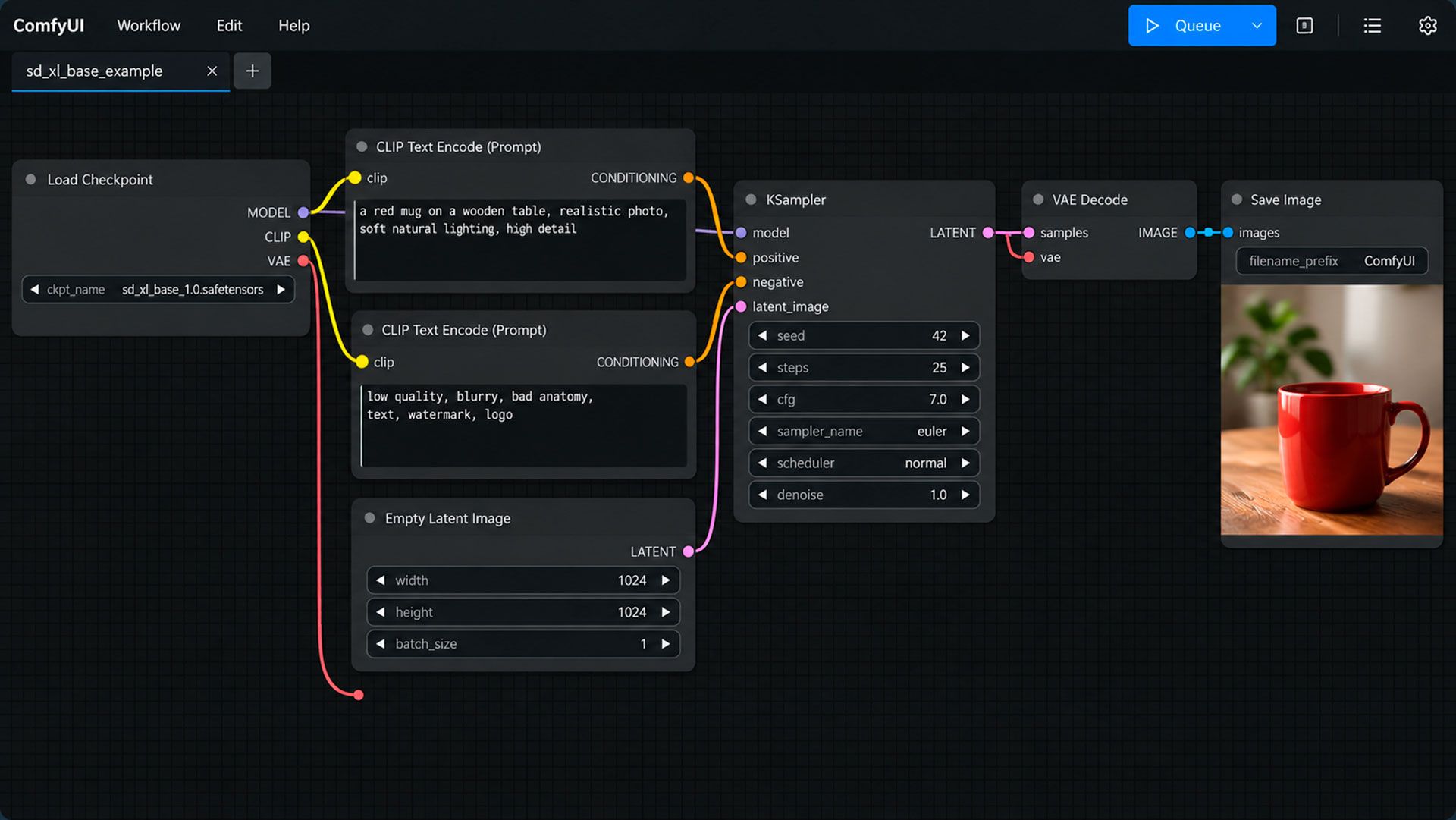Open the Help menu
This screenshot has width=1456, height=820.
point(293,26)
